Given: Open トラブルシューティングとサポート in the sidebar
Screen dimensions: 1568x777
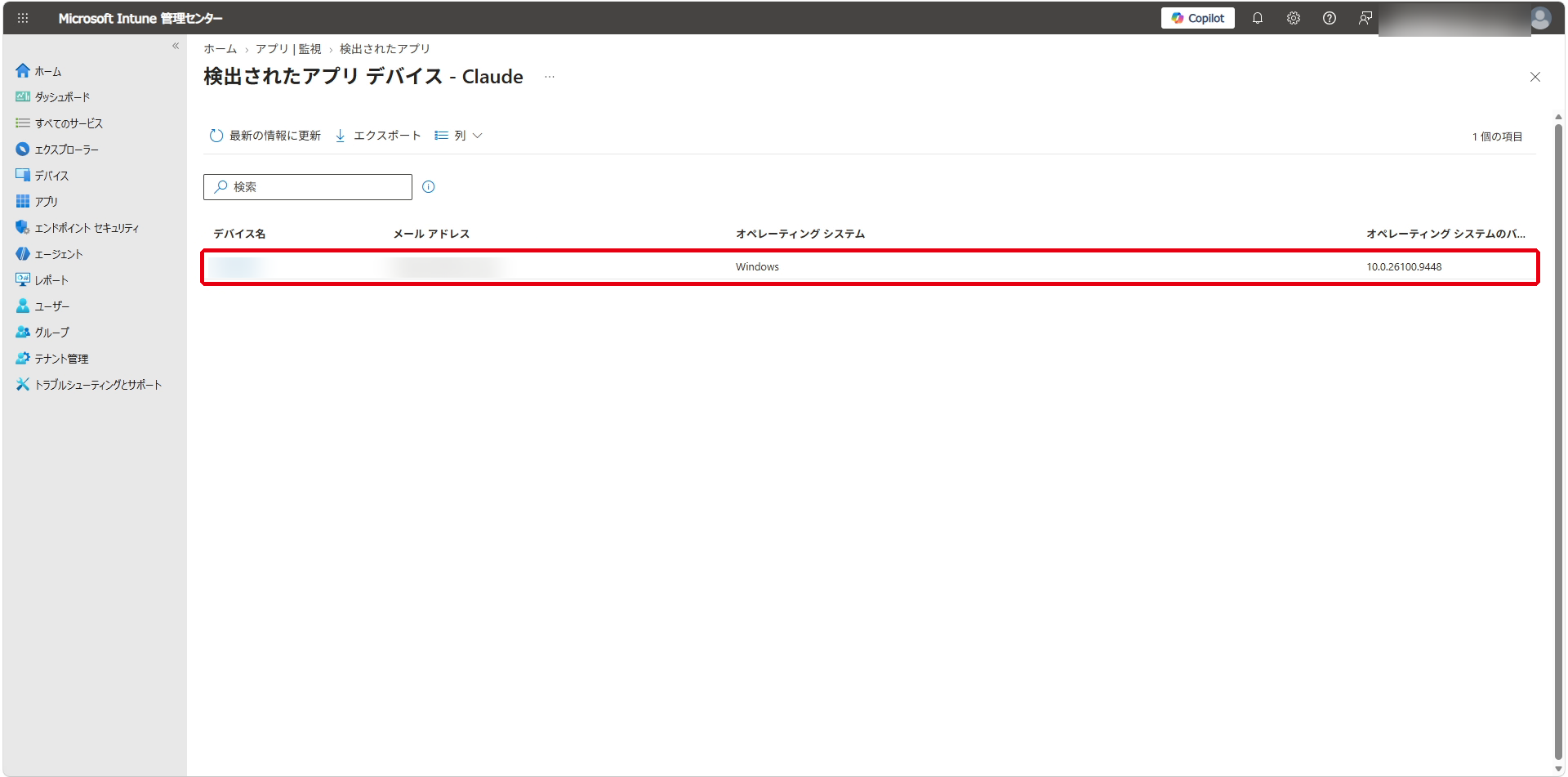Looking at the screenshot, I should tap(89, 385).
